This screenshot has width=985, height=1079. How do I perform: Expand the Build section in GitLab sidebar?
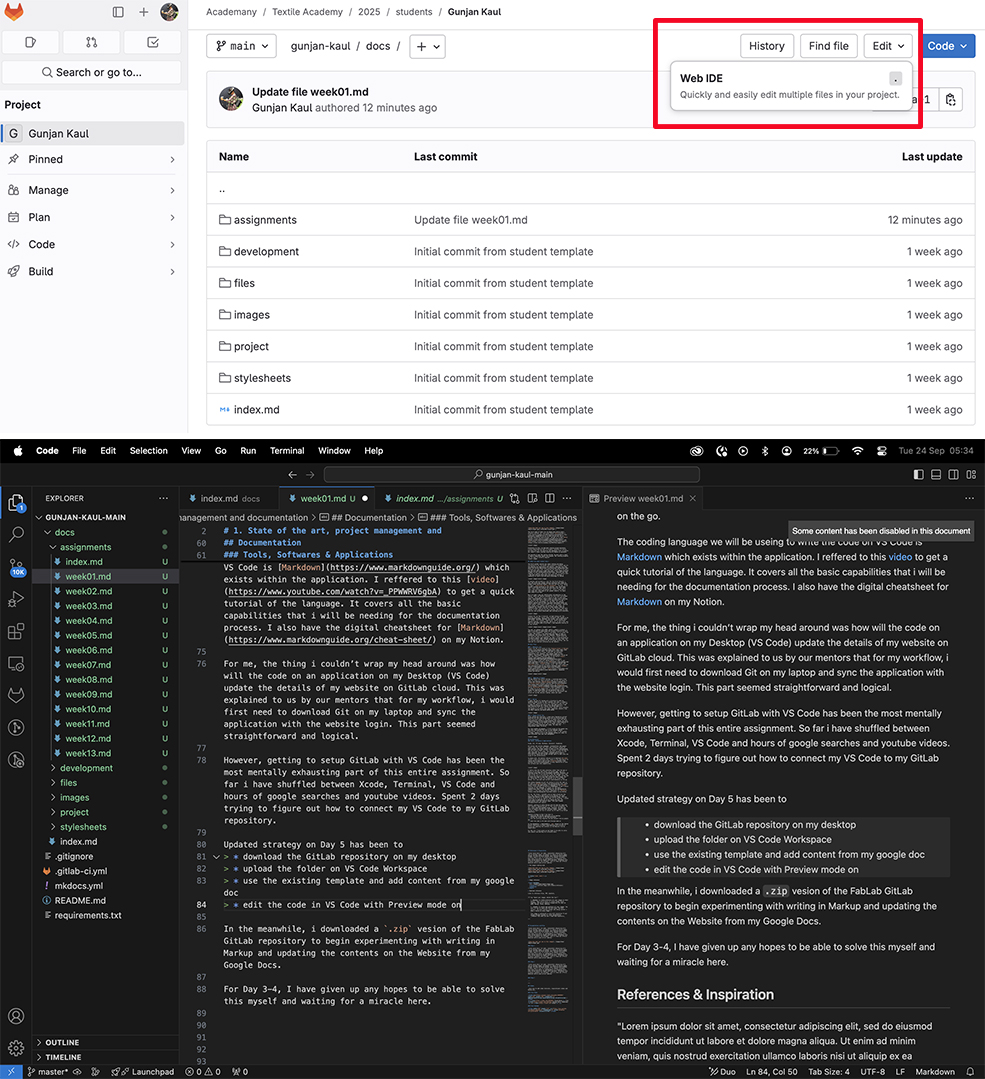pyautogui.click(x=92, y=271)
